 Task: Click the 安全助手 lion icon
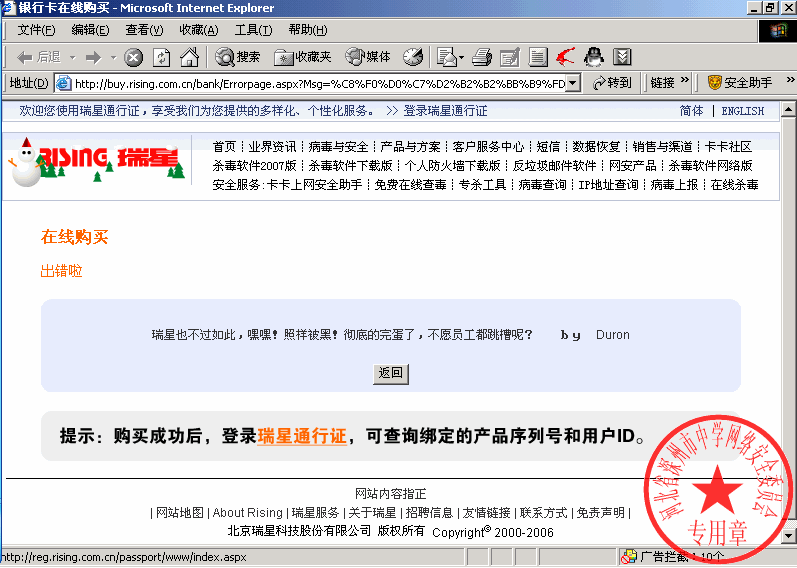click(715, 82)
